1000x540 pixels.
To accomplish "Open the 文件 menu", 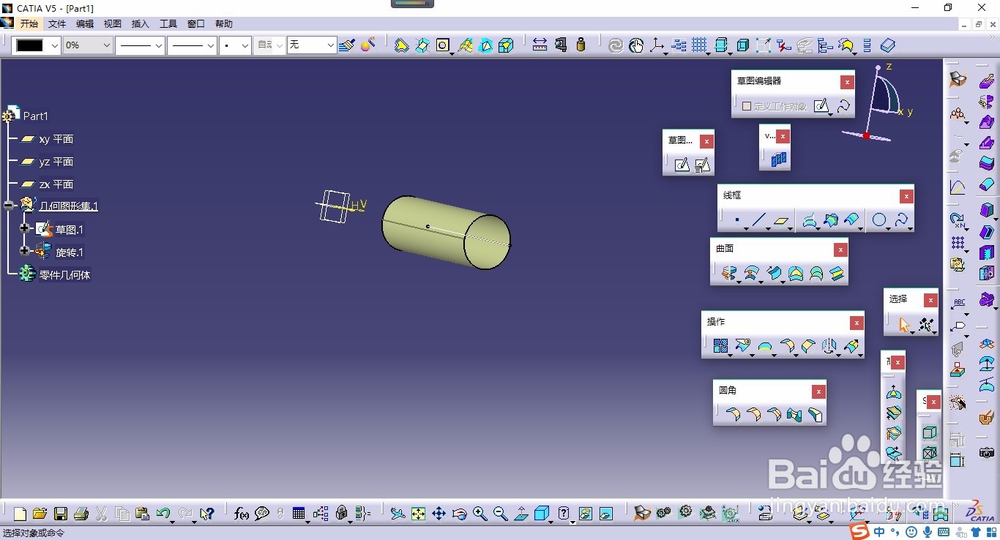I will [57, 24].
